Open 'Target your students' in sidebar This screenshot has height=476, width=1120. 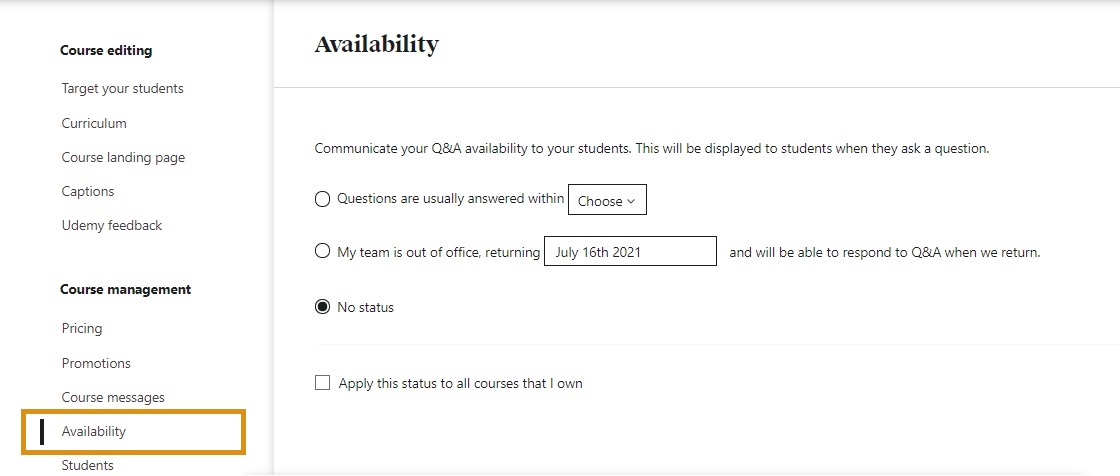point(123,89)
